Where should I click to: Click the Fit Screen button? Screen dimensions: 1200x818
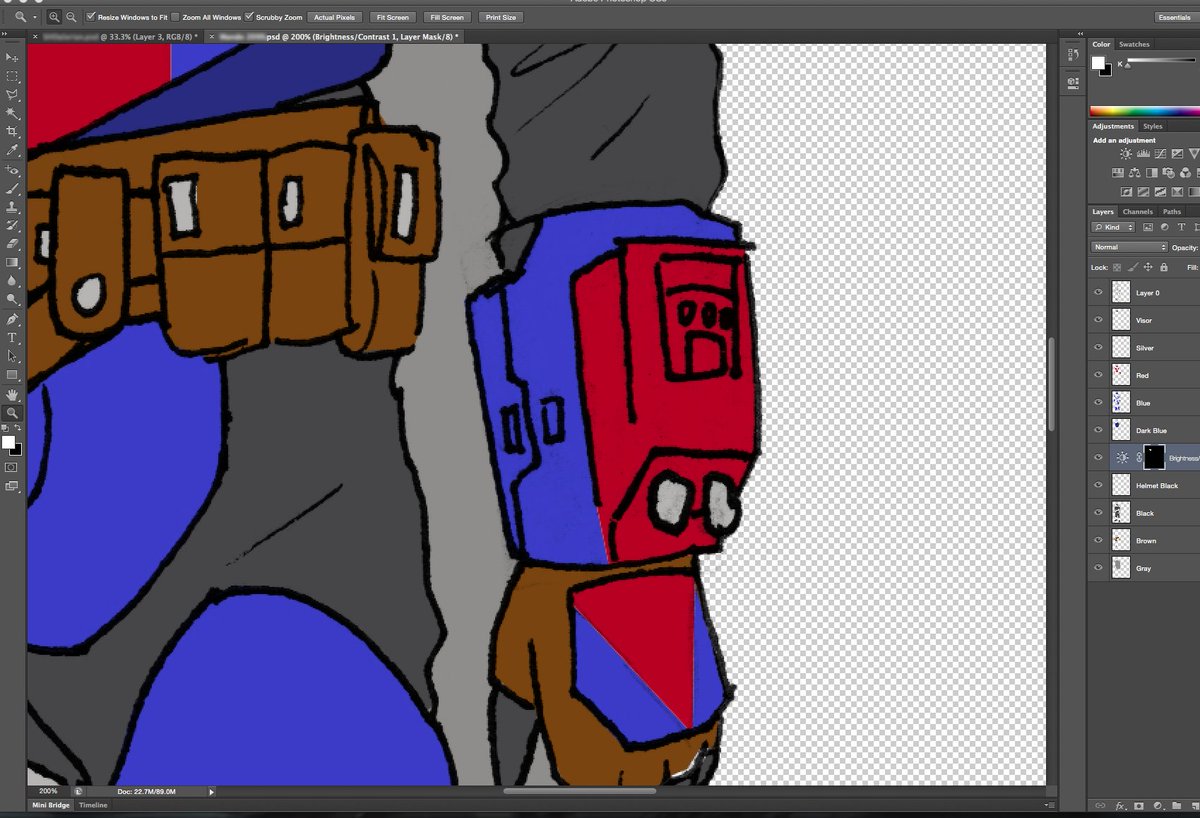coord(392,17)
